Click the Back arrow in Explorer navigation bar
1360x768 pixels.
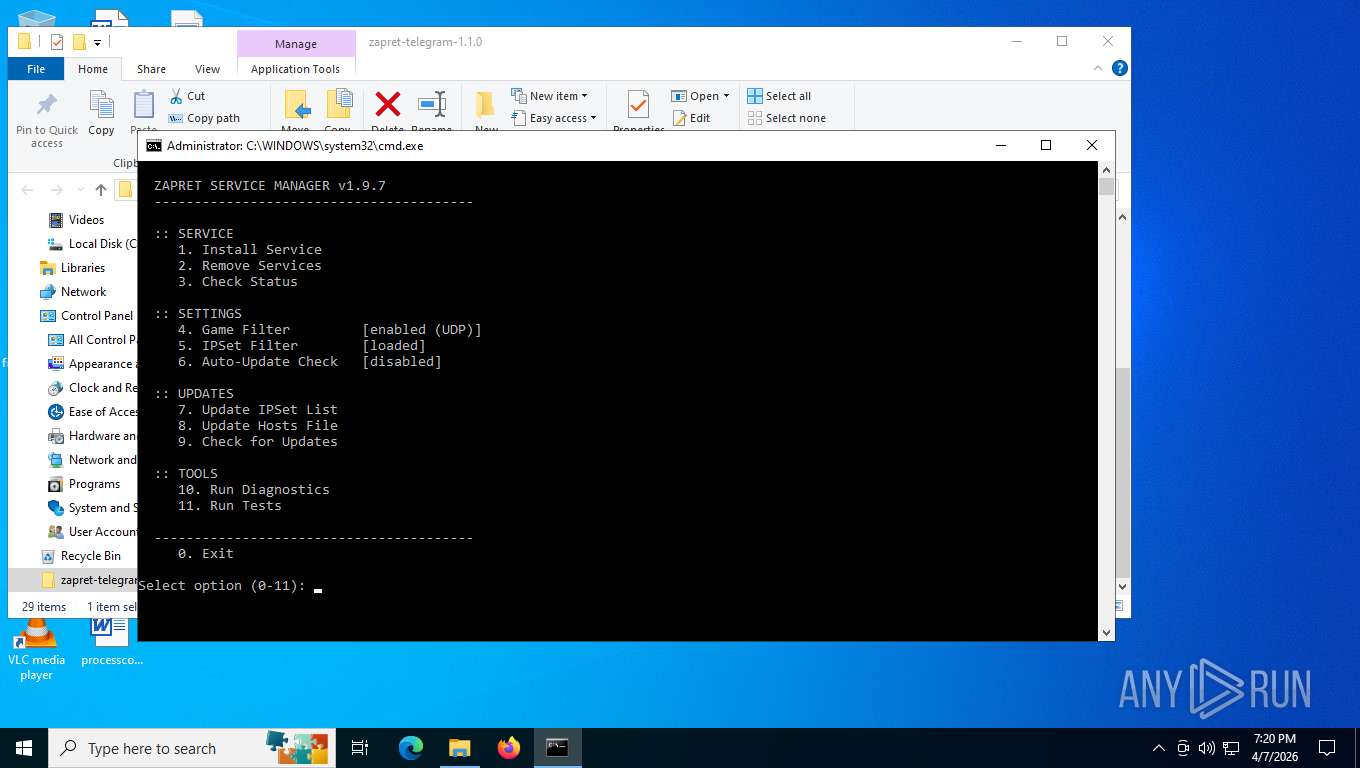[28, 190]
